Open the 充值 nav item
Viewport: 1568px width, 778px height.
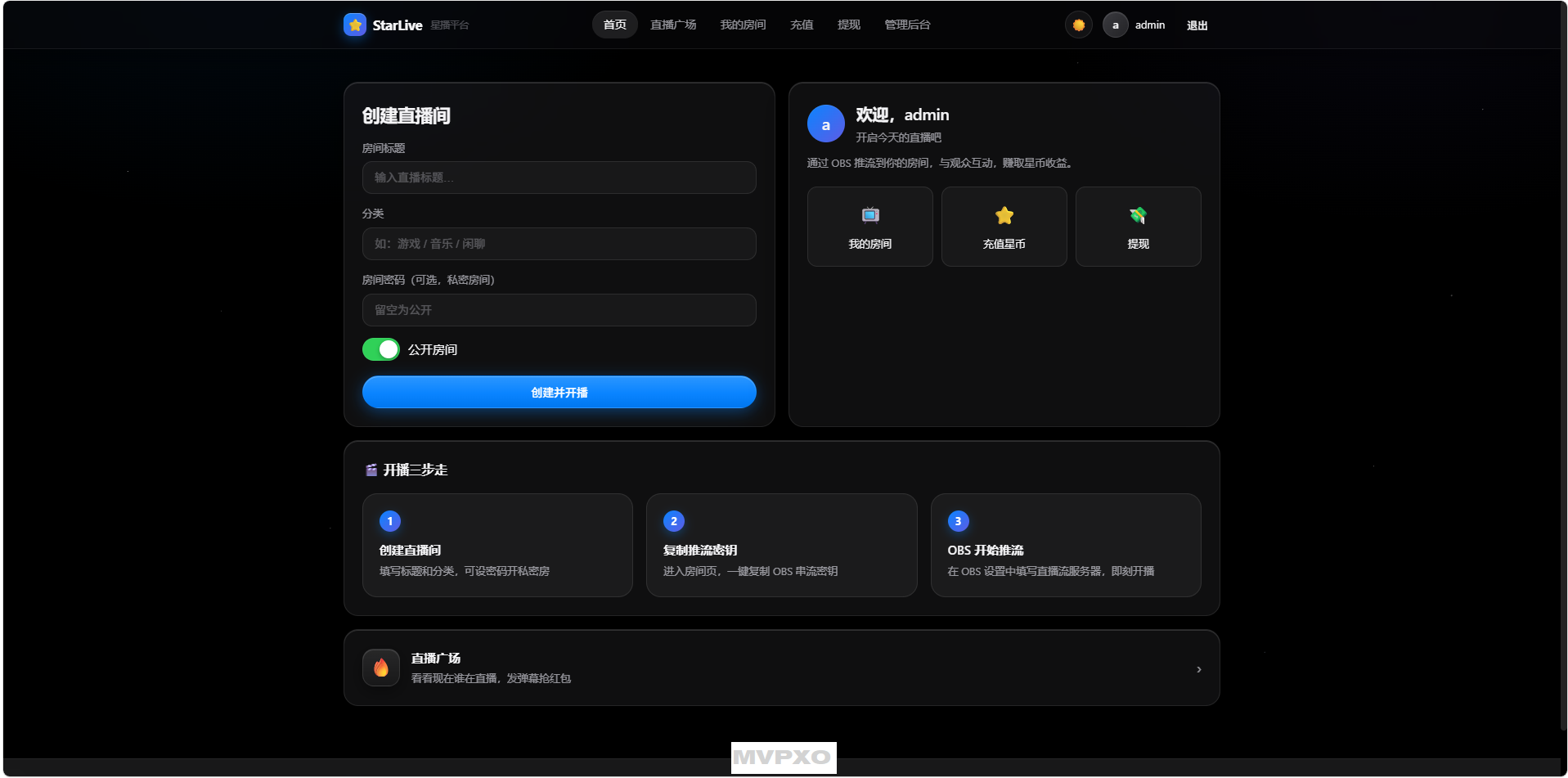coord(802,25)
